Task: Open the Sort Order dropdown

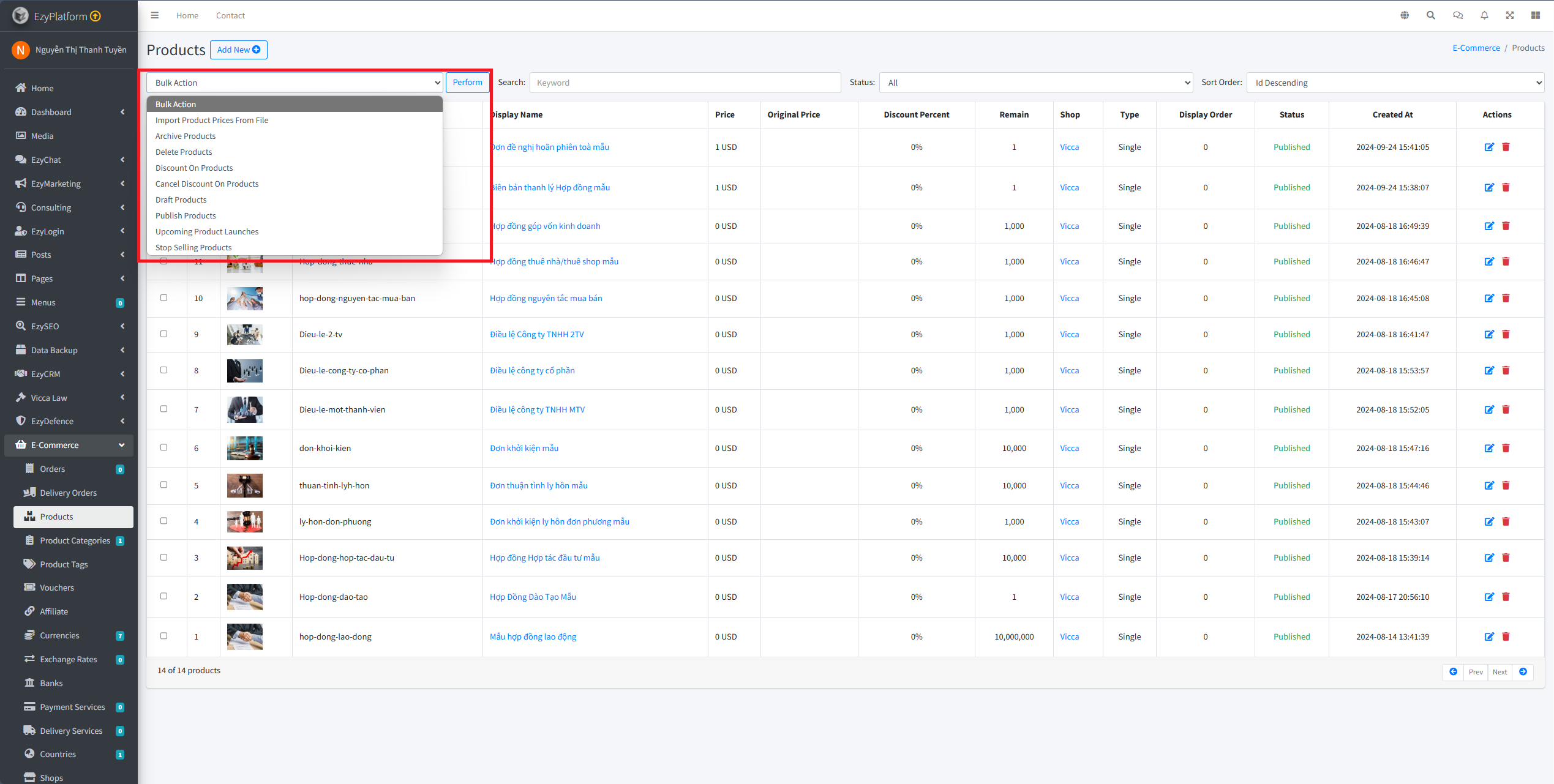Action: 1395,83
